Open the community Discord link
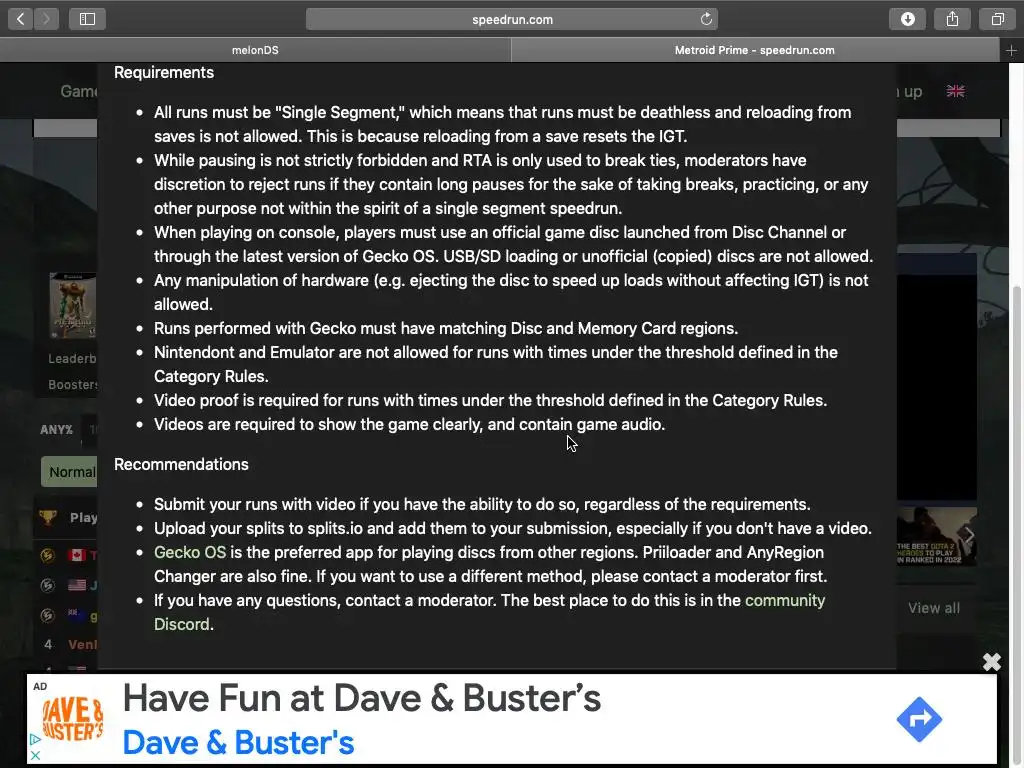The image size is (1024, 768). click(x=490, y=612)
